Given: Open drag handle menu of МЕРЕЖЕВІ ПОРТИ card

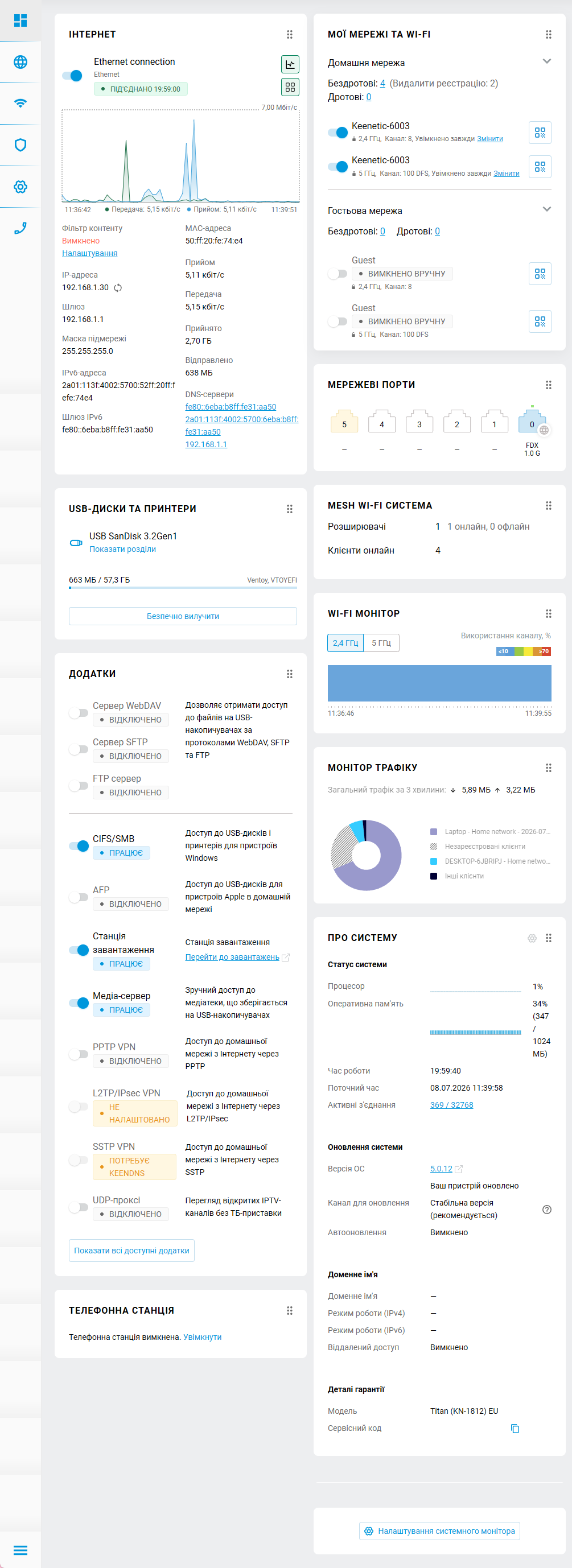Looking at the screenshot, I should (x=549, y=385).
